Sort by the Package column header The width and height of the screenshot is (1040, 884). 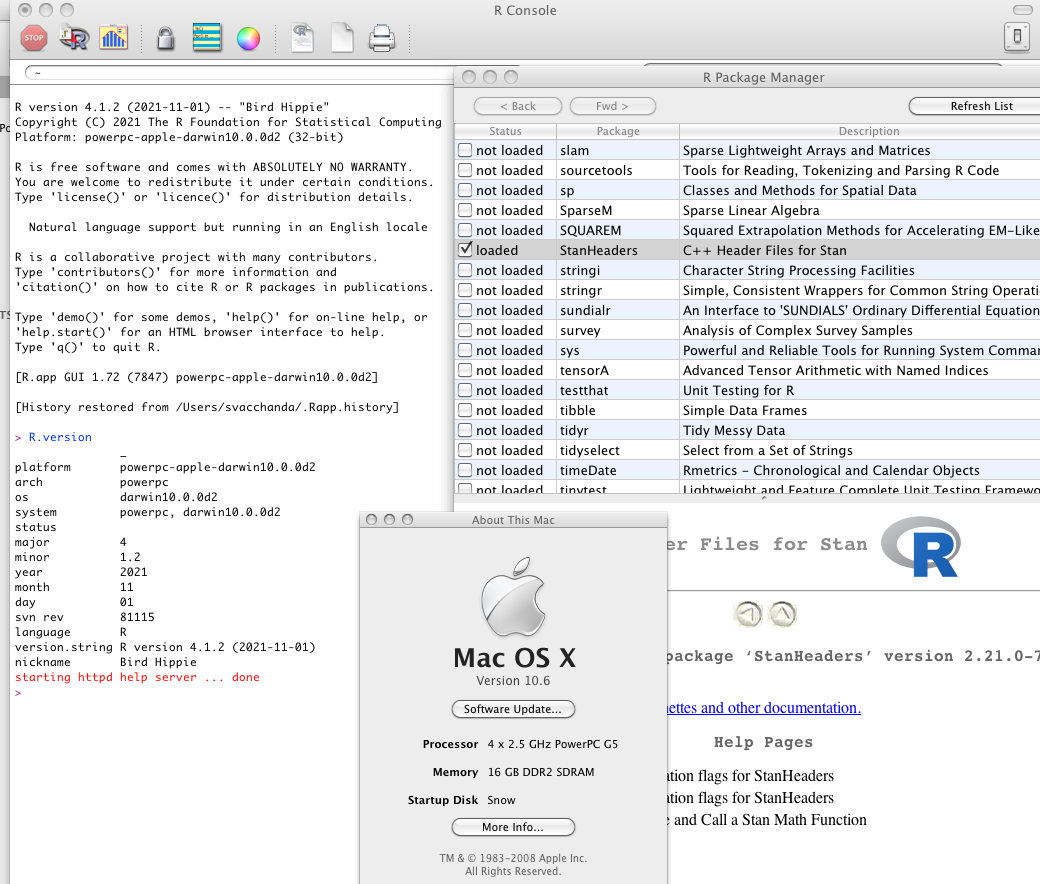[x=618, y=131]
